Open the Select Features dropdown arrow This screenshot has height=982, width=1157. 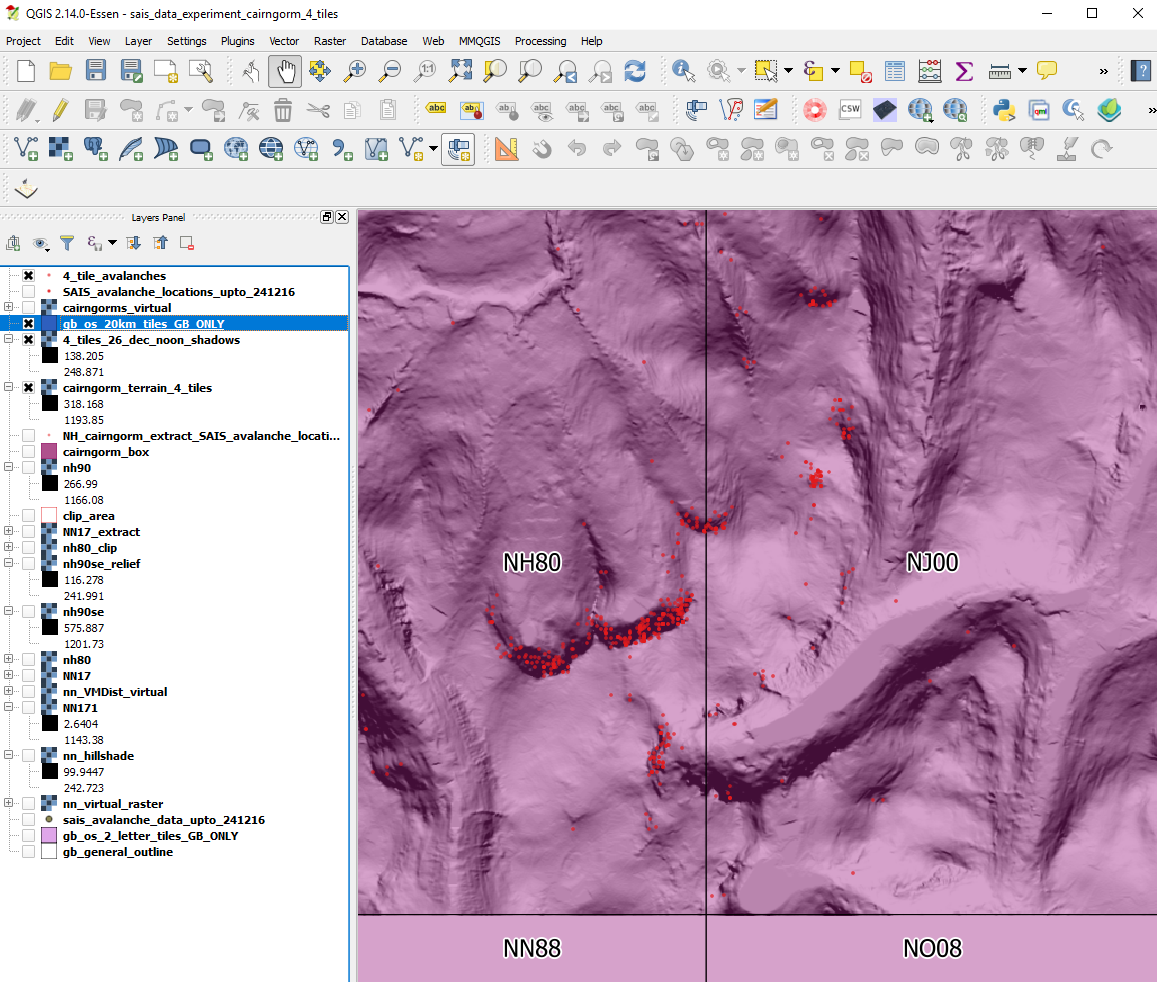point(788,71)
